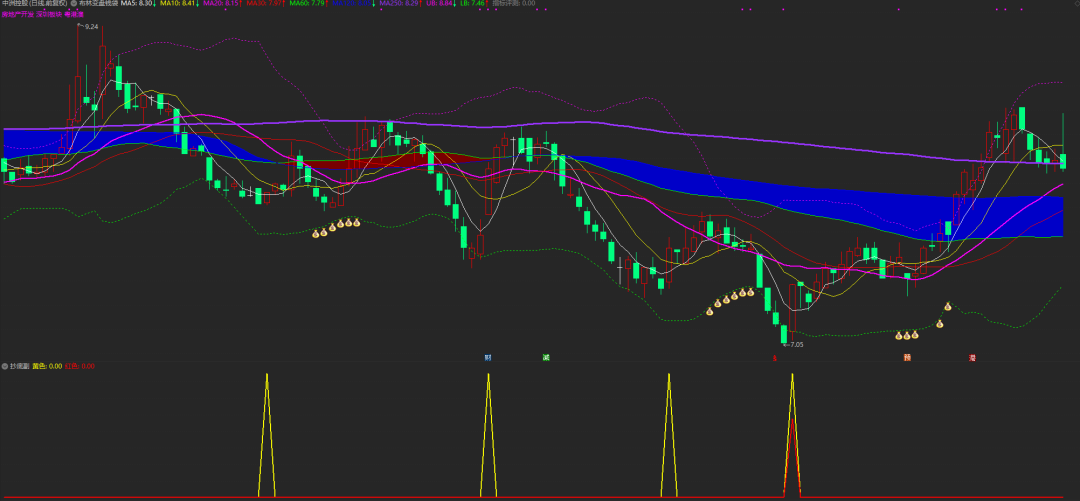1080x501 pixels.
Task: Click the blue '财' event marker
Action: 488,357
